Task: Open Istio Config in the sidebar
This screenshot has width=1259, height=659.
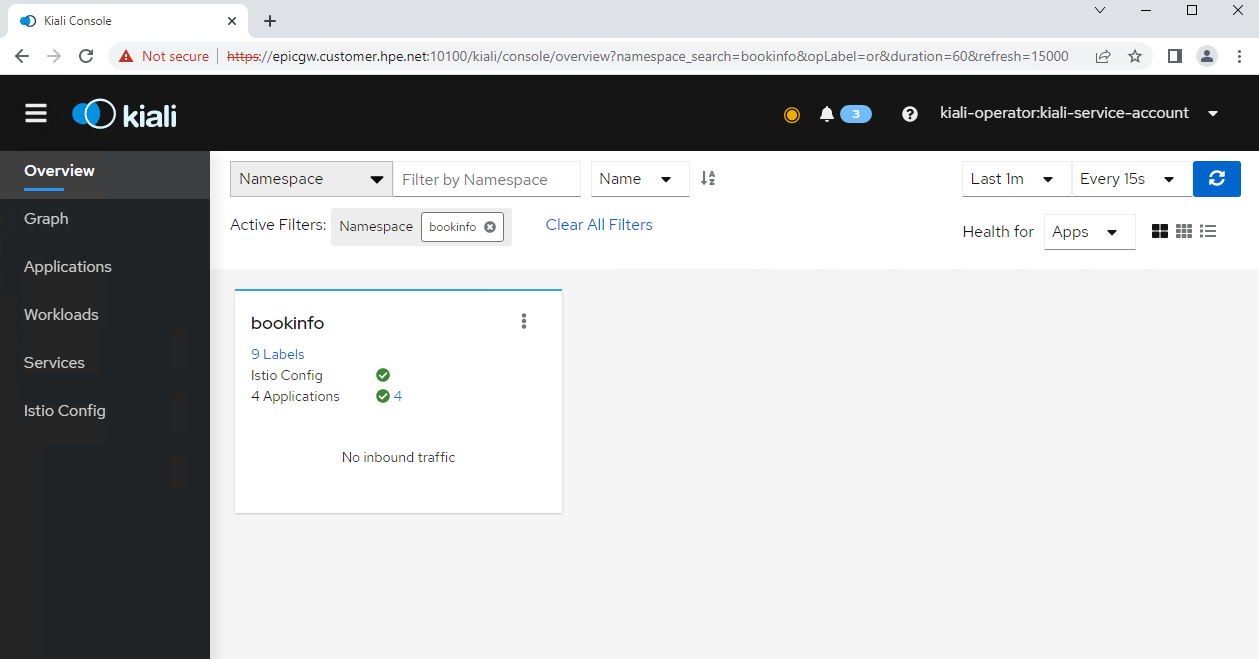Action: click(105, 411)
